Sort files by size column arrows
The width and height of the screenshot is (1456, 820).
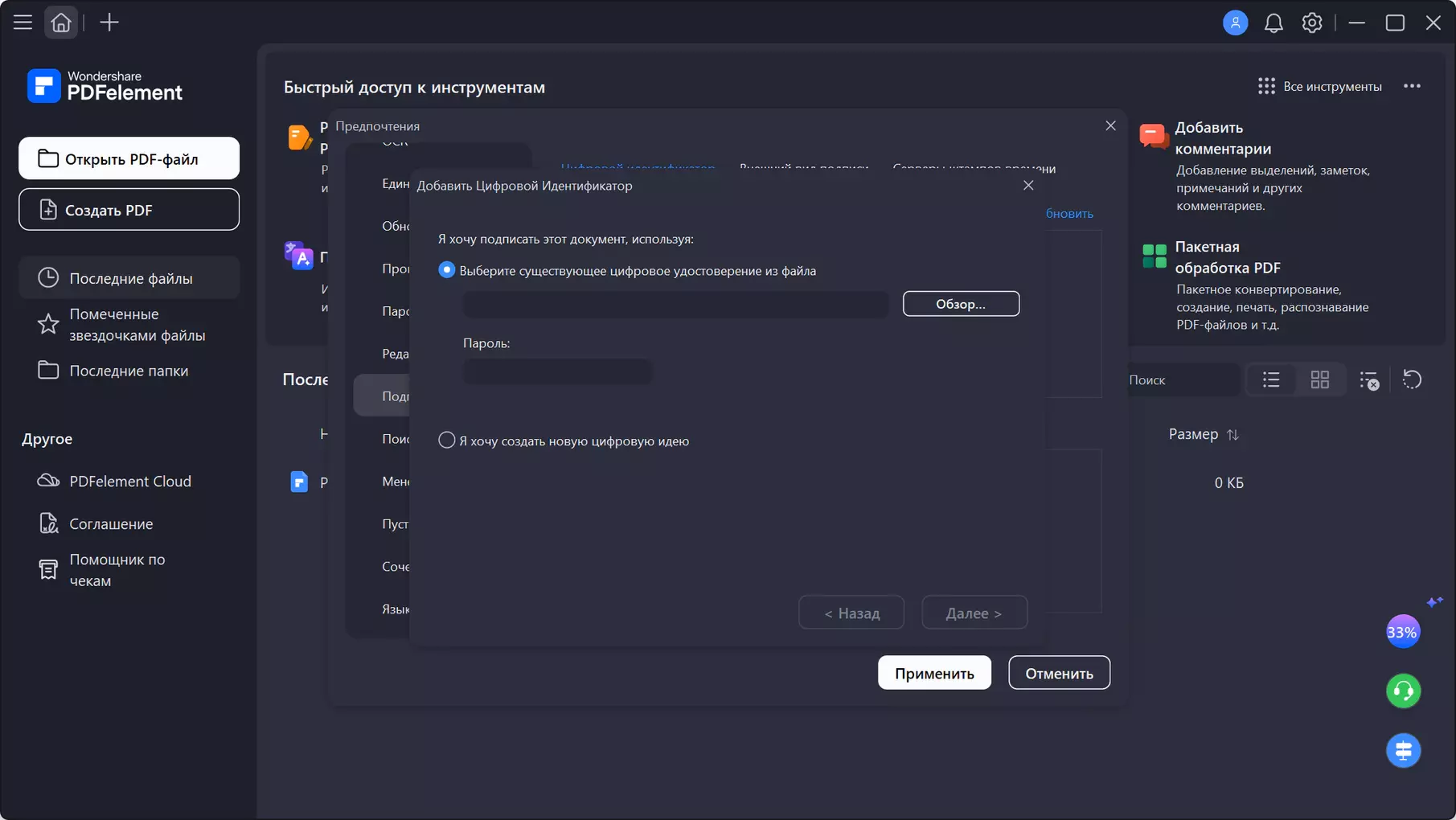click(1232, 434)
